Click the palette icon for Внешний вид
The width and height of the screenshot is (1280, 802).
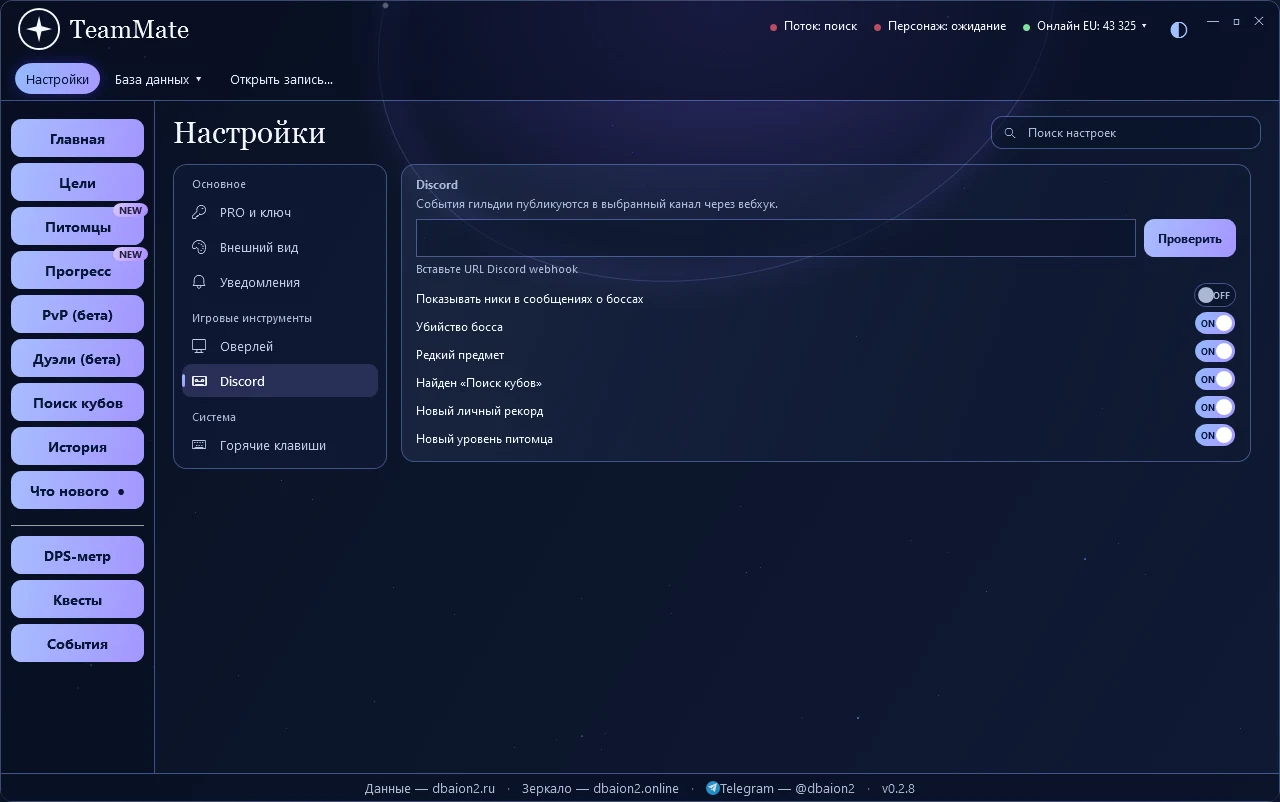pos(199,247)
